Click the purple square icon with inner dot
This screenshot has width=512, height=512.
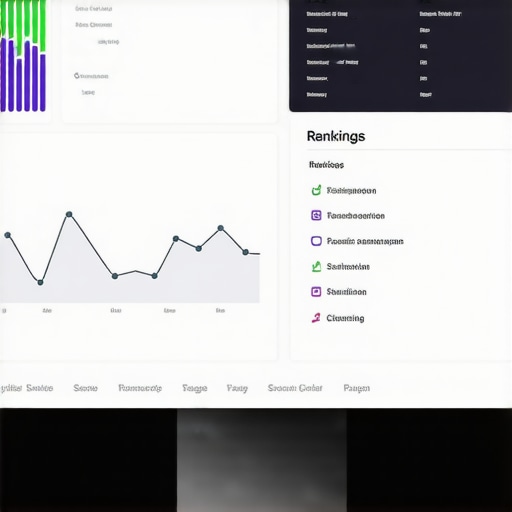[316, 292]
